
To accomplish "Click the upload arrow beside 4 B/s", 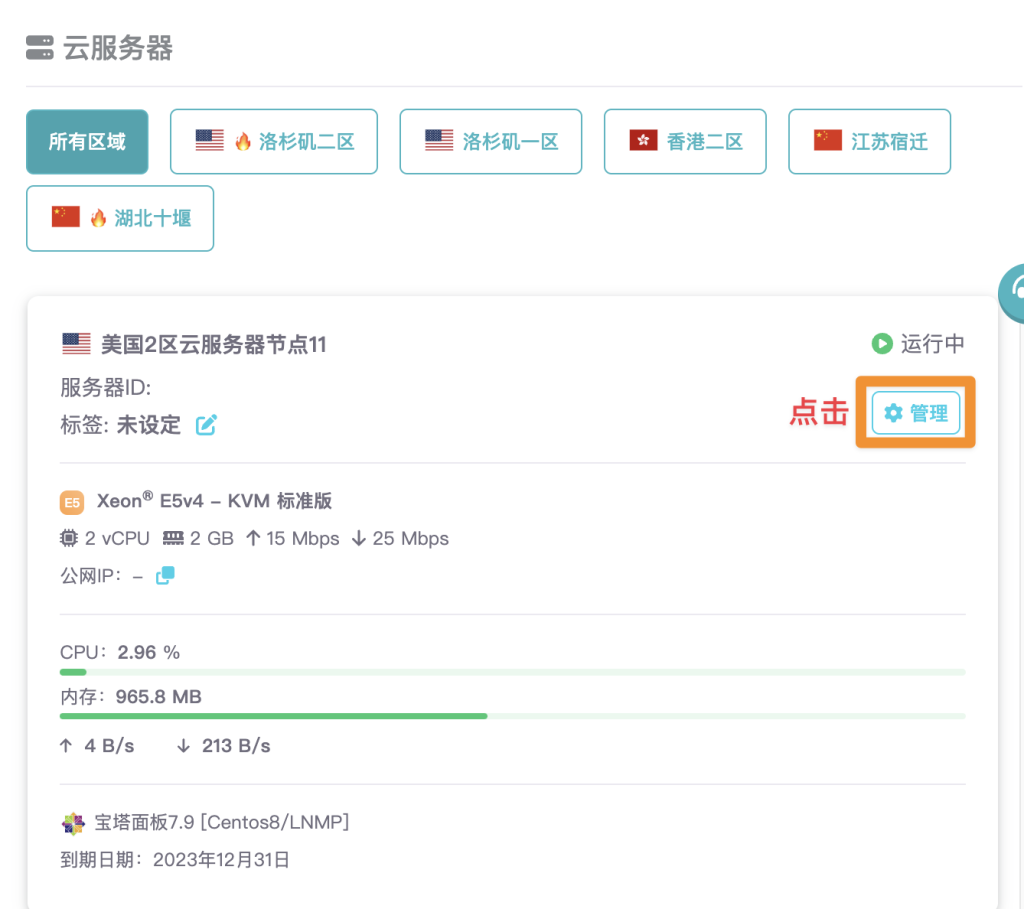I will tap(66, 746).
